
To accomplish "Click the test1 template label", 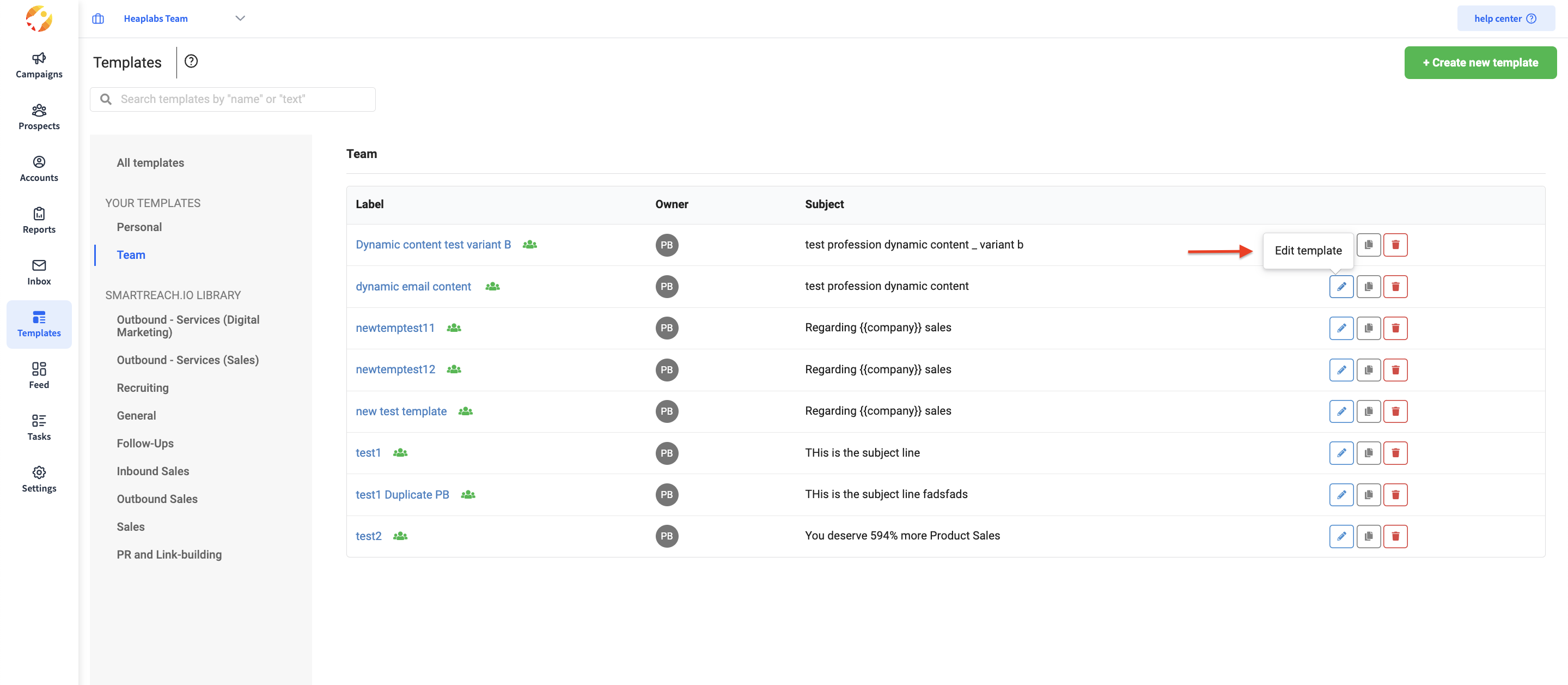I will pos(368,453).
